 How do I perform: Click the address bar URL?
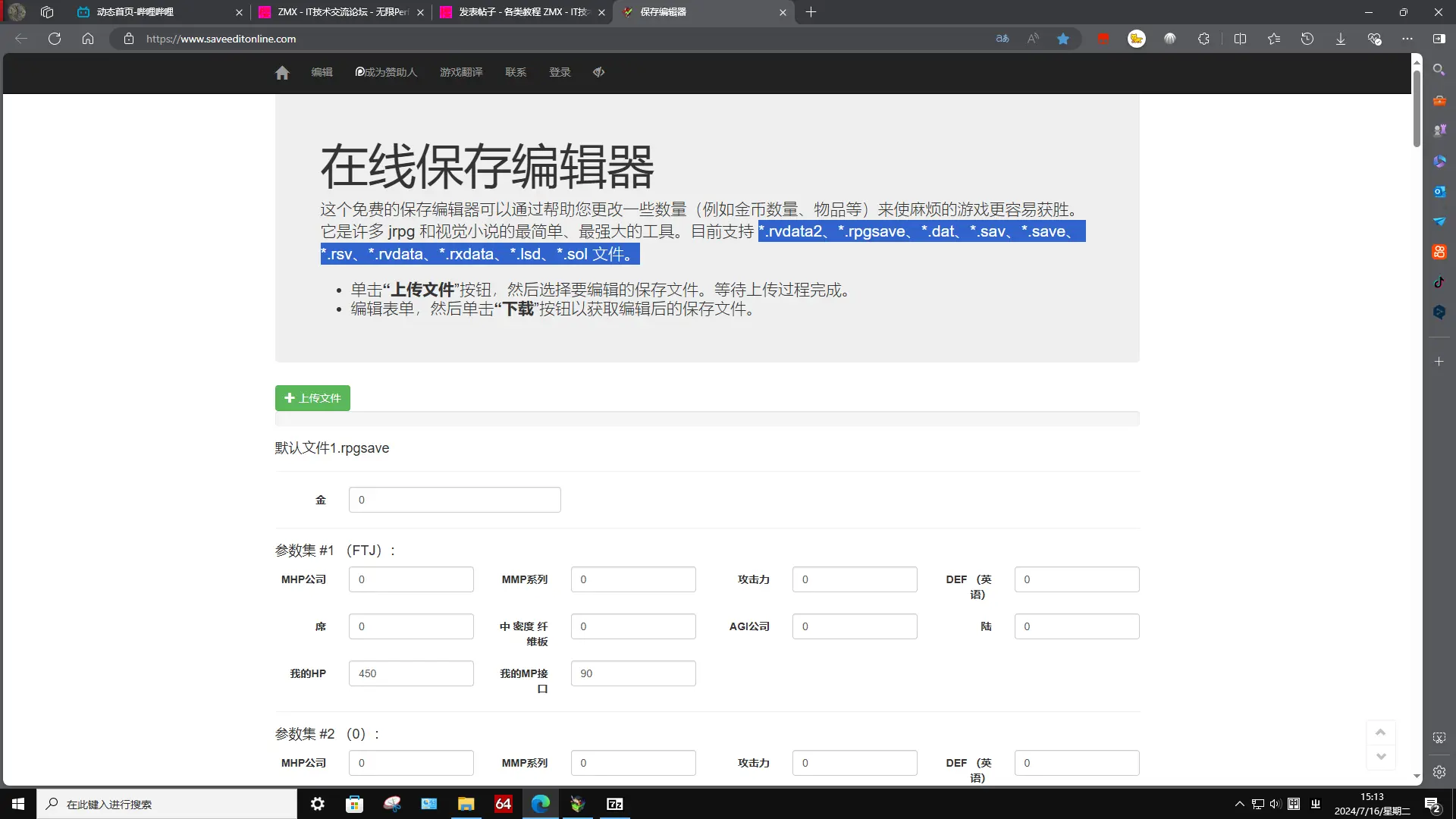pos(221,39)
